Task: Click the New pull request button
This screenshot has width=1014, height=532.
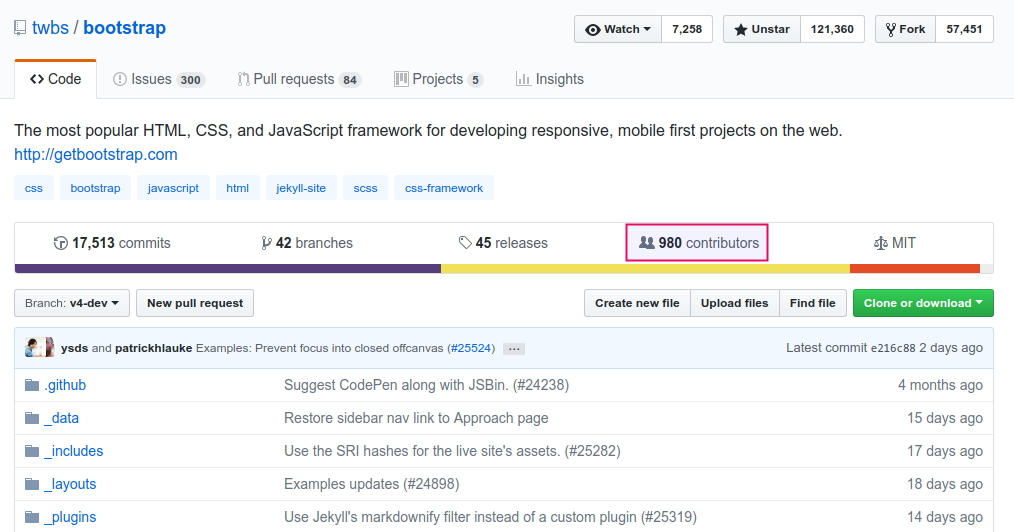Action: pos(195,303)
